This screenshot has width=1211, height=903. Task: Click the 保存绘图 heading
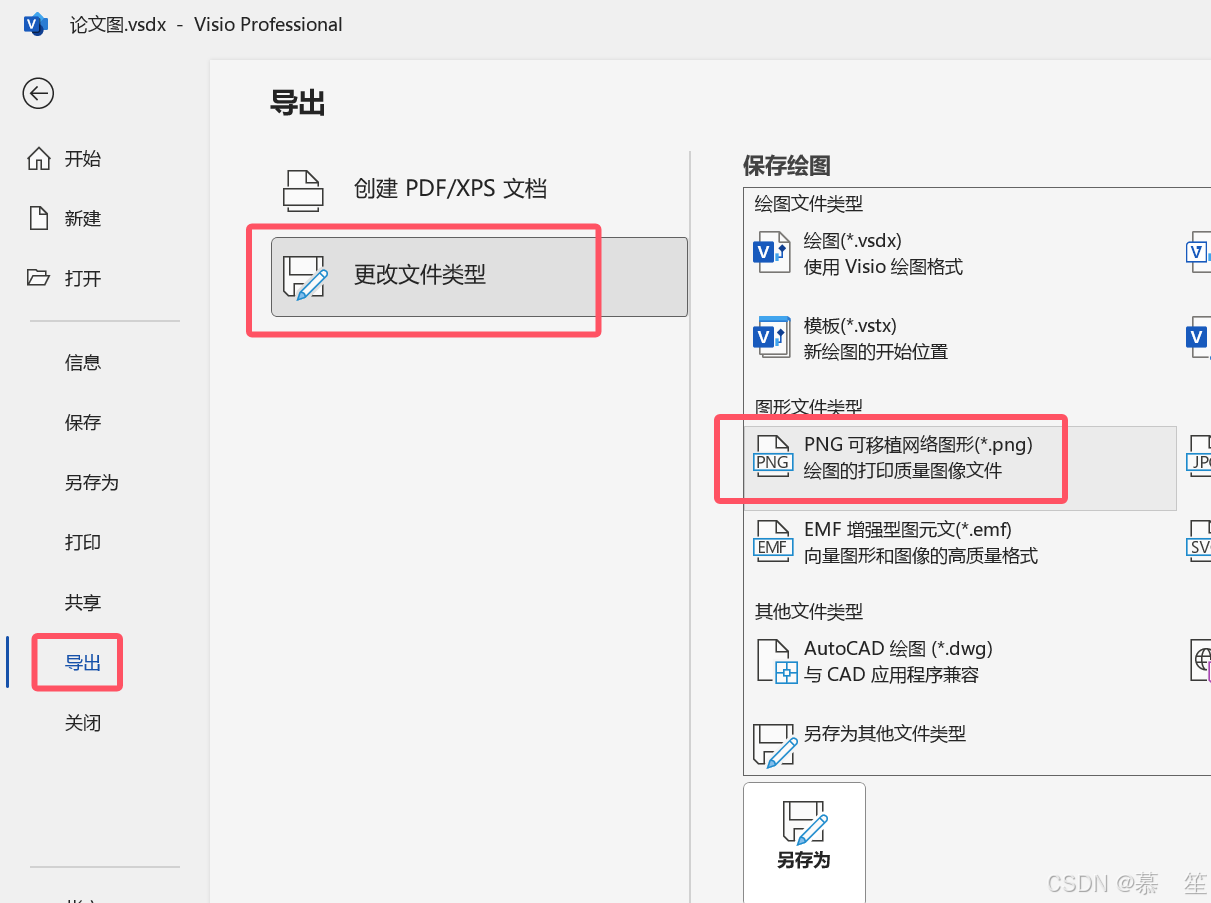click(x=787, y=165)
